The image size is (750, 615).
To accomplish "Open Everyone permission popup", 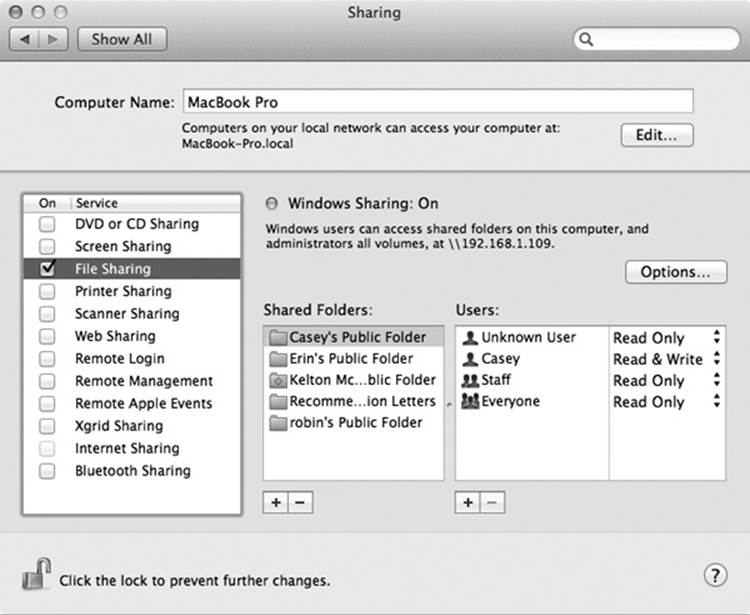I will click(667, 402).
